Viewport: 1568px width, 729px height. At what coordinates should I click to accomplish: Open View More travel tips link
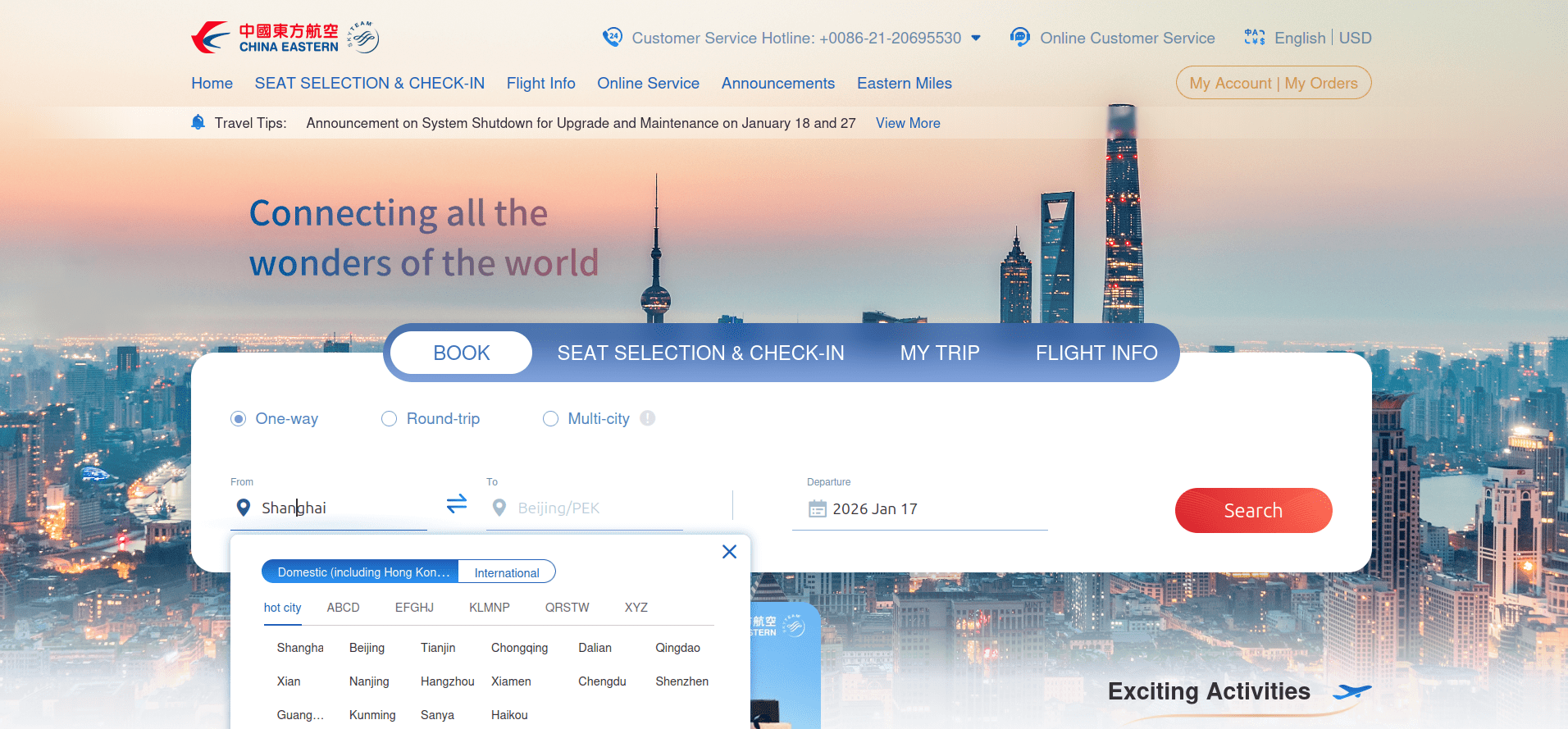click(x=908, y=123)
